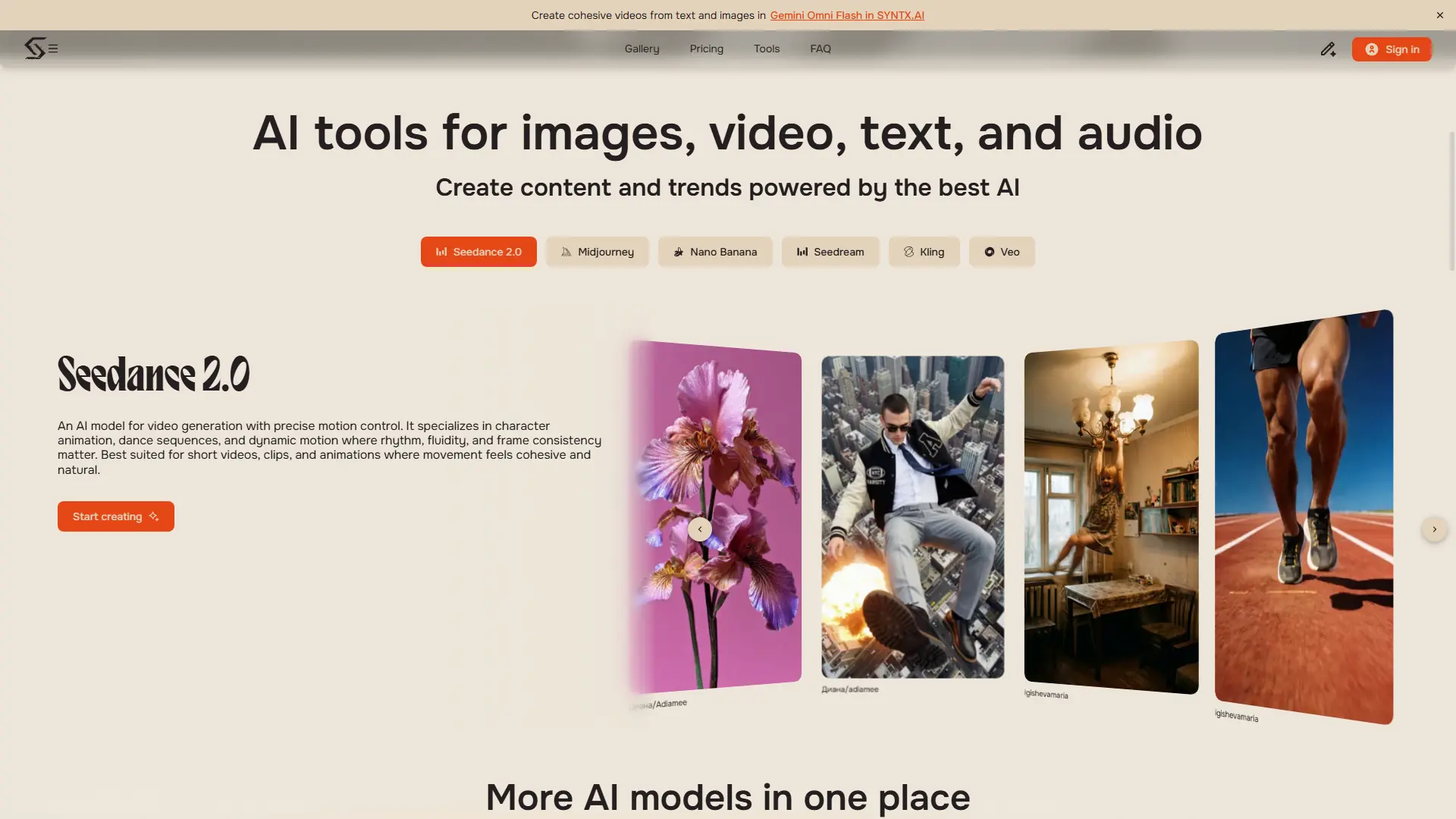
Task: Click igishevamaria caption under chandelier image
Action: point(1046,694)
